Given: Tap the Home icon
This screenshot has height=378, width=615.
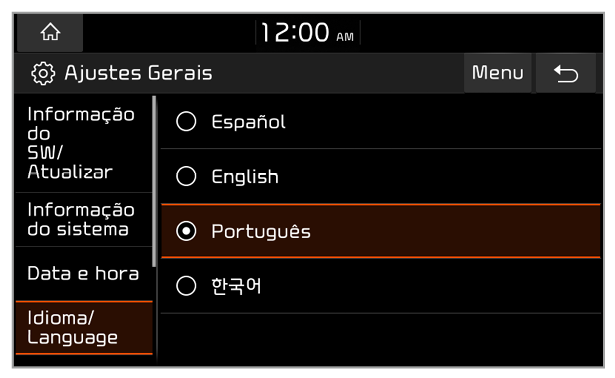Looking at the screenshot, I should point(50,32).
